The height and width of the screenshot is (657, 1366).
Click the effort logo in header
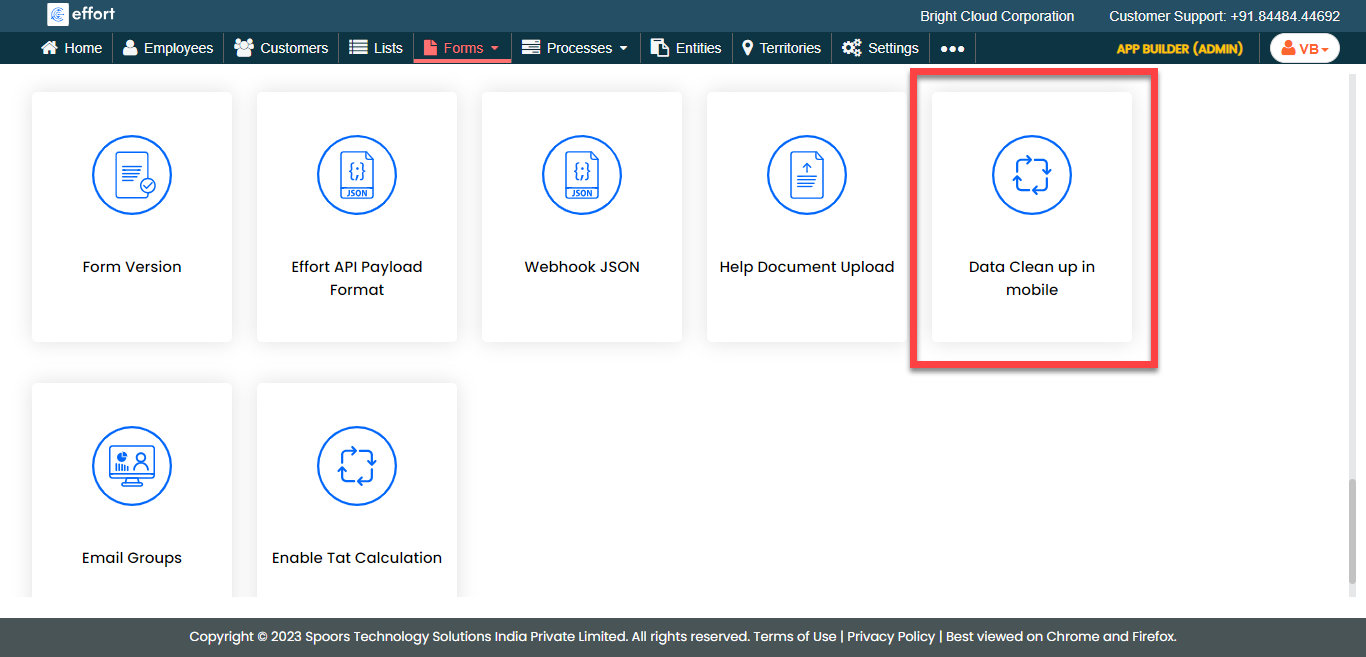pos(81,14)
